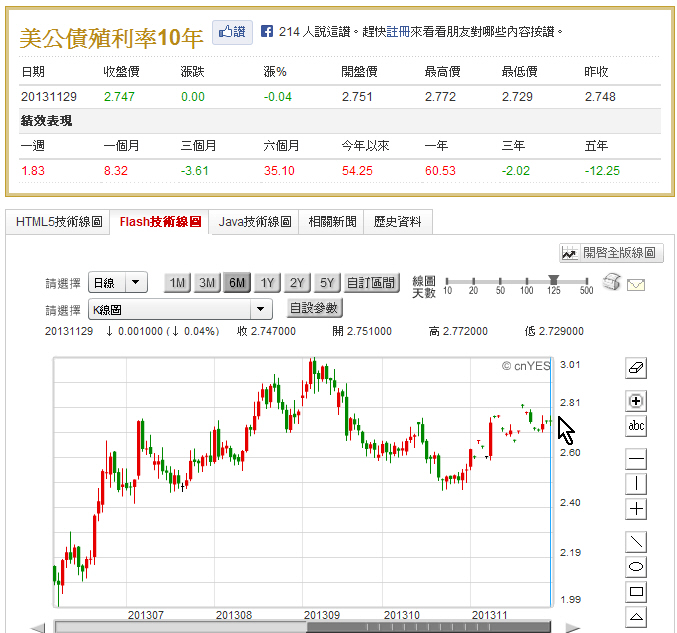Image resolution: width=677 pixels, height=633 pixels.
Task: Switch to the 相關新聞 tab
Action: pyautogui.click(x=332, y=222)
